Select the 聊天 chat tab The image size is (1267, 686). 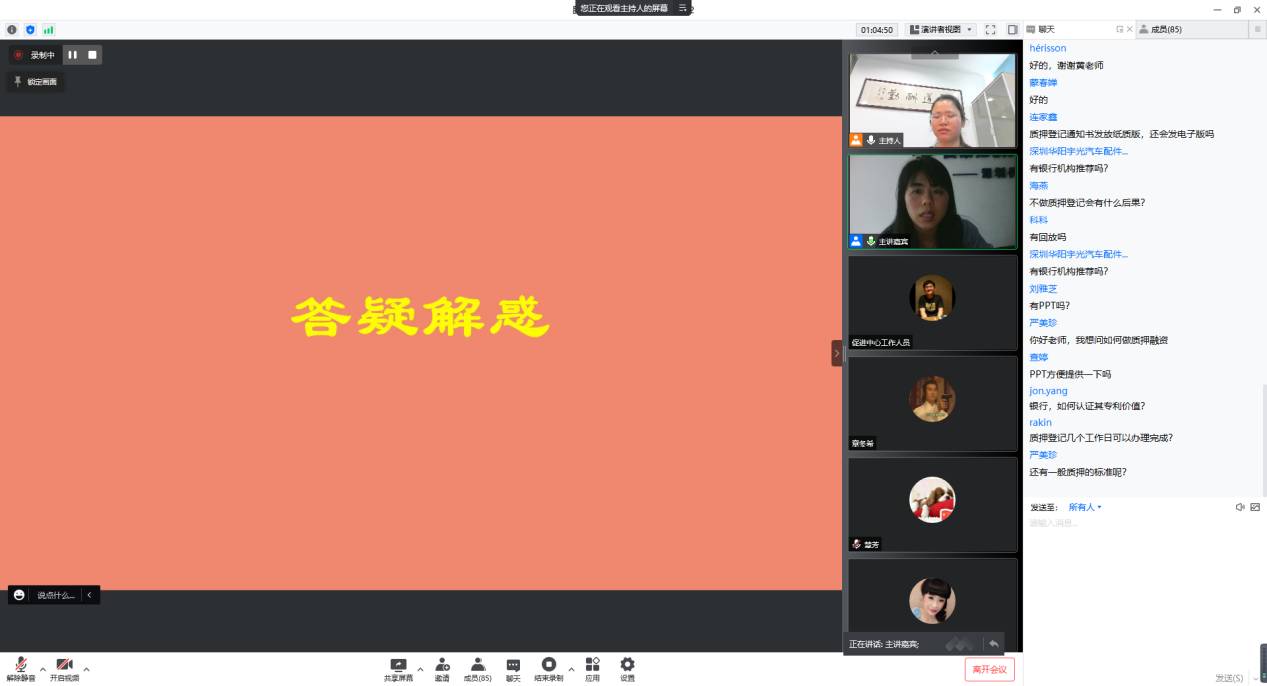(1046, 30)
